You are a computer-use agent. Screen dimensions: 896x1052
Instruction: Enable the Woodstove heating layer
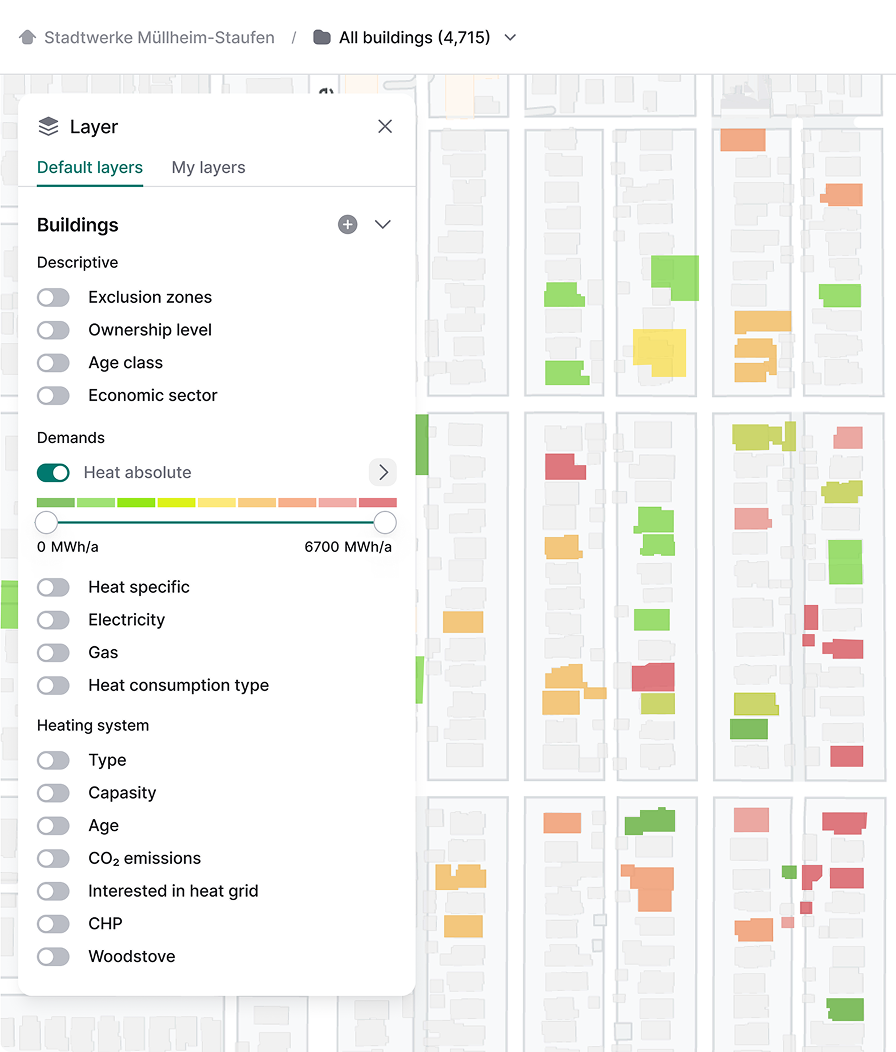tap(53, 956)
